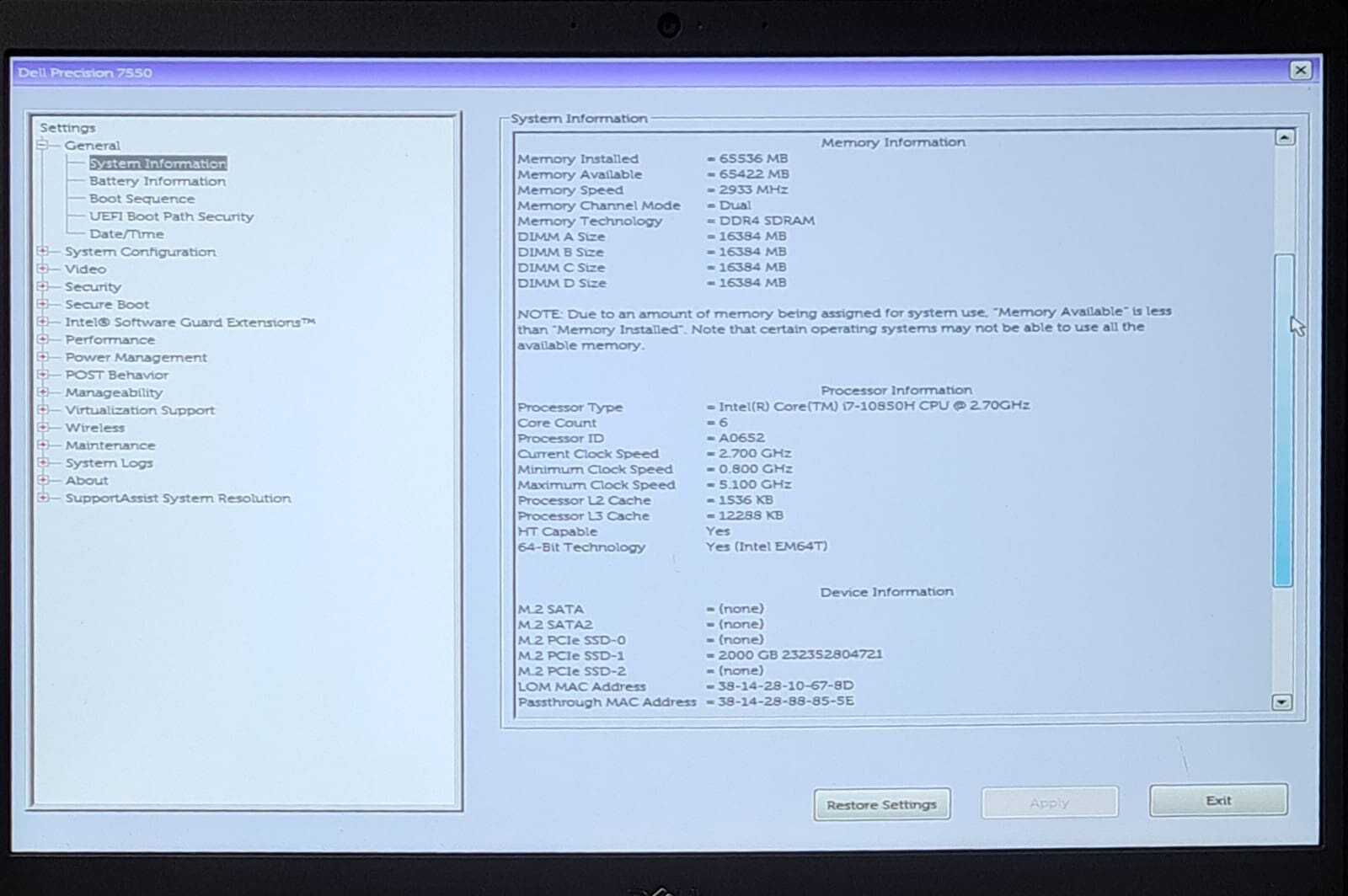Select SupportAssist System Resolution label

[178, 499]
